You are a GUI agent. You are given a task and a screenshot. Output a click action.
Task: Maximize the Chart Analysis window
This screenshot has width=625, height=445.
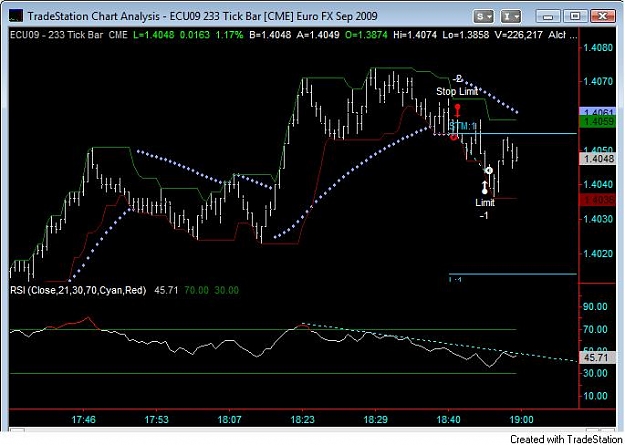pos(575,16)
